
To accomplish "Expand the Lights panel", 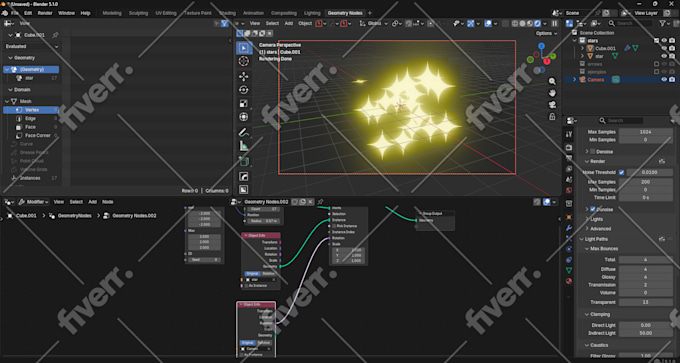I will [x=587, y=219].
